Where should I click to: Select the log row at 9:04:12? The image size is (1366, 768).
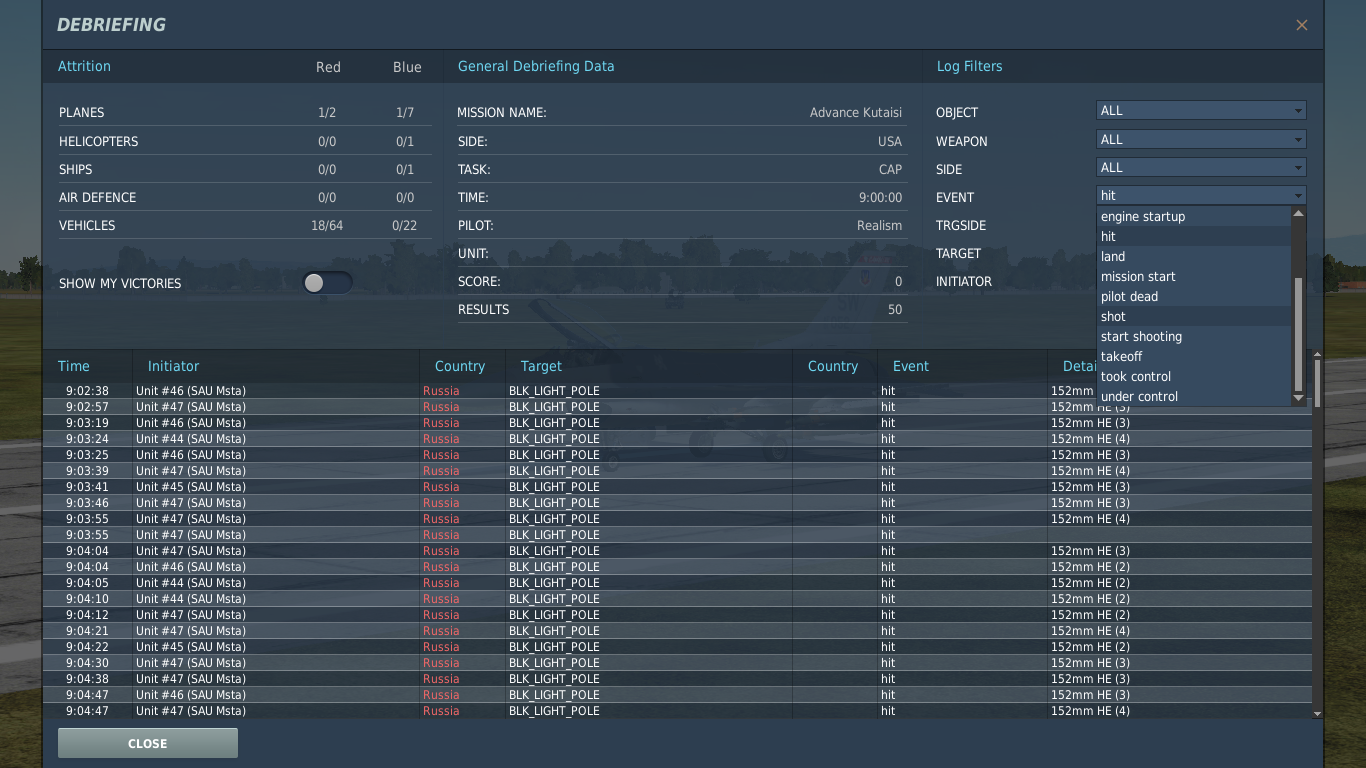[x=677, y=615]
